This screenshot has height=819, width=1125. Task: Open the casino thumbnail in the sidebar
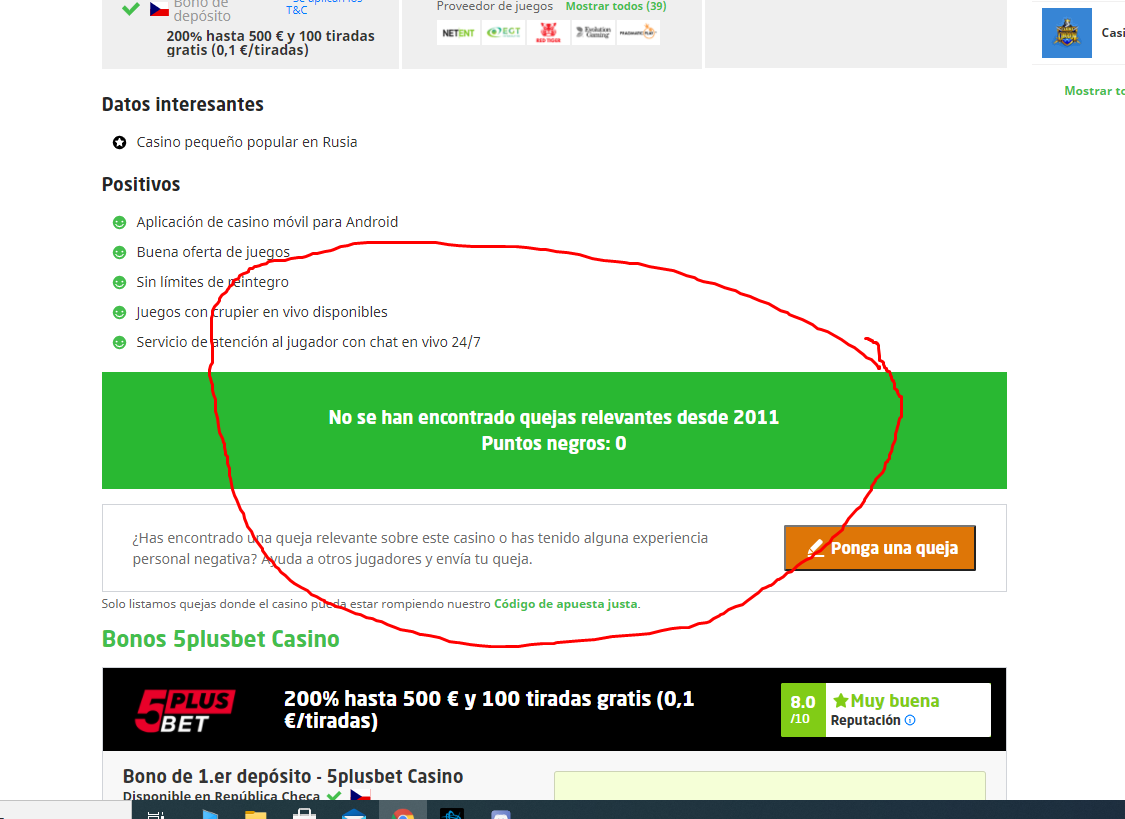click(1066, 33)
